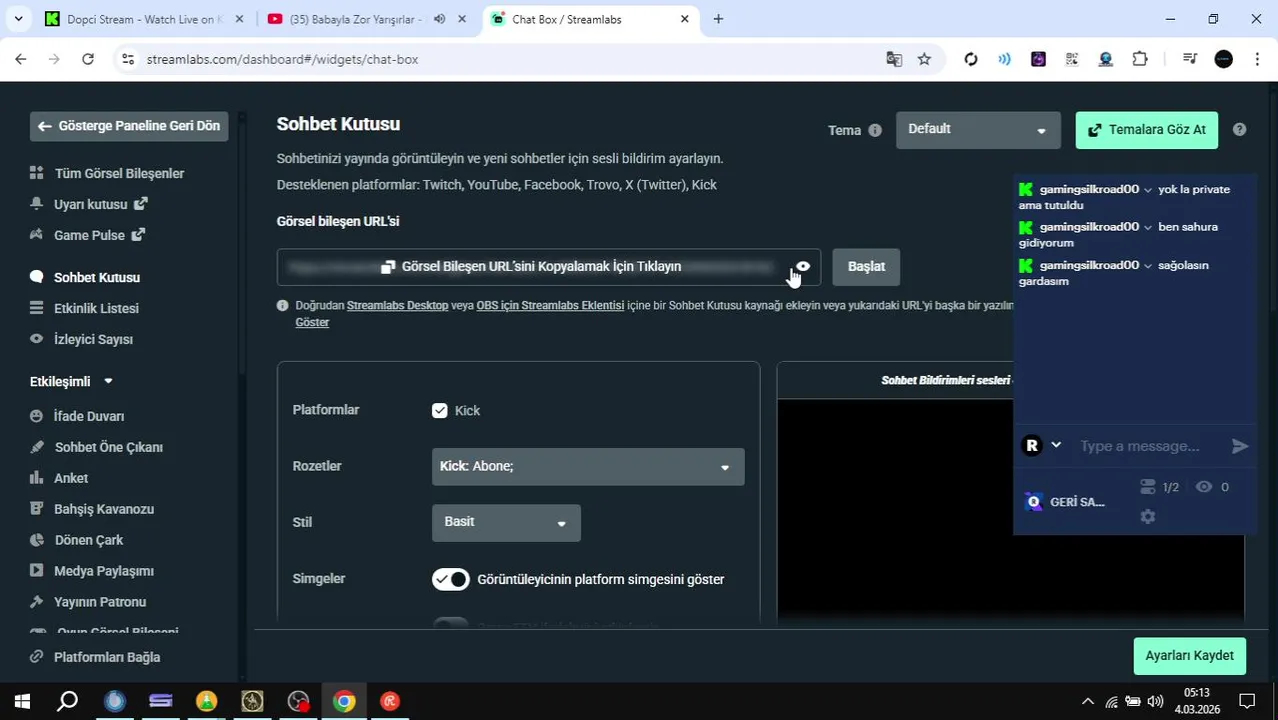This screenshot has height=720, width=1278.
Task: Click the 1/2 platforms toggle icon in chat
Action: coord(1148,487)
